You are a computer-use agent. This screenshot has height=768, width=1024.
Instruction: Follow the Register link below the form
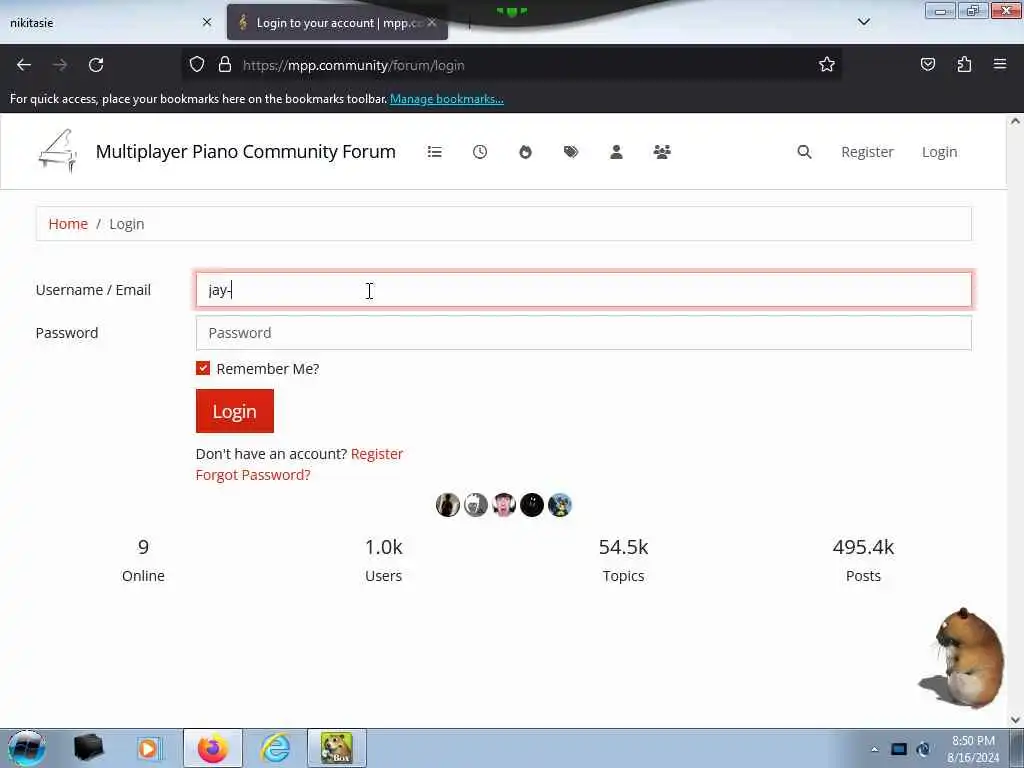[x=377, y=453]
